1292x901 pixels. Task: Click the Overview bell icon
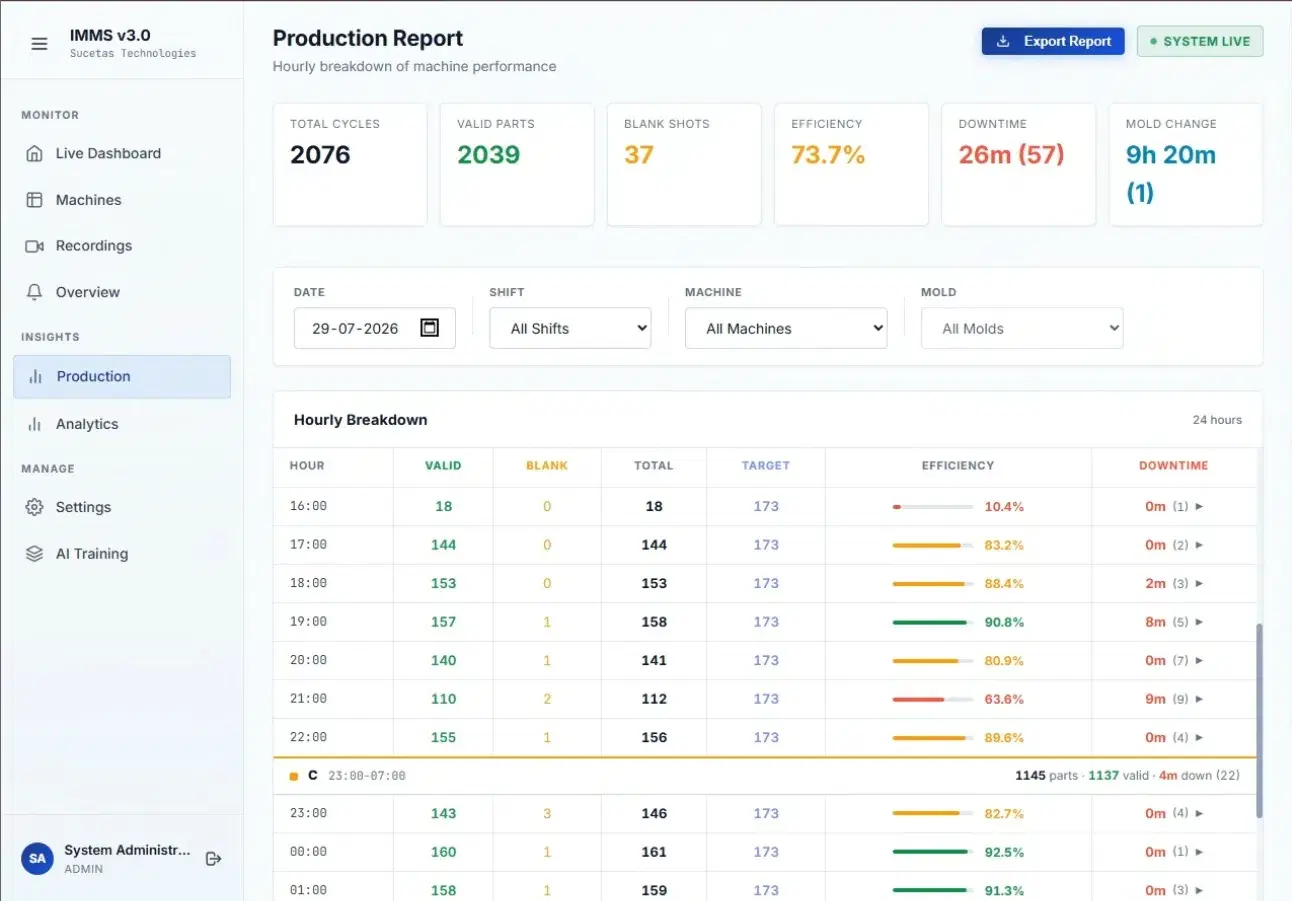click(35, 292)
